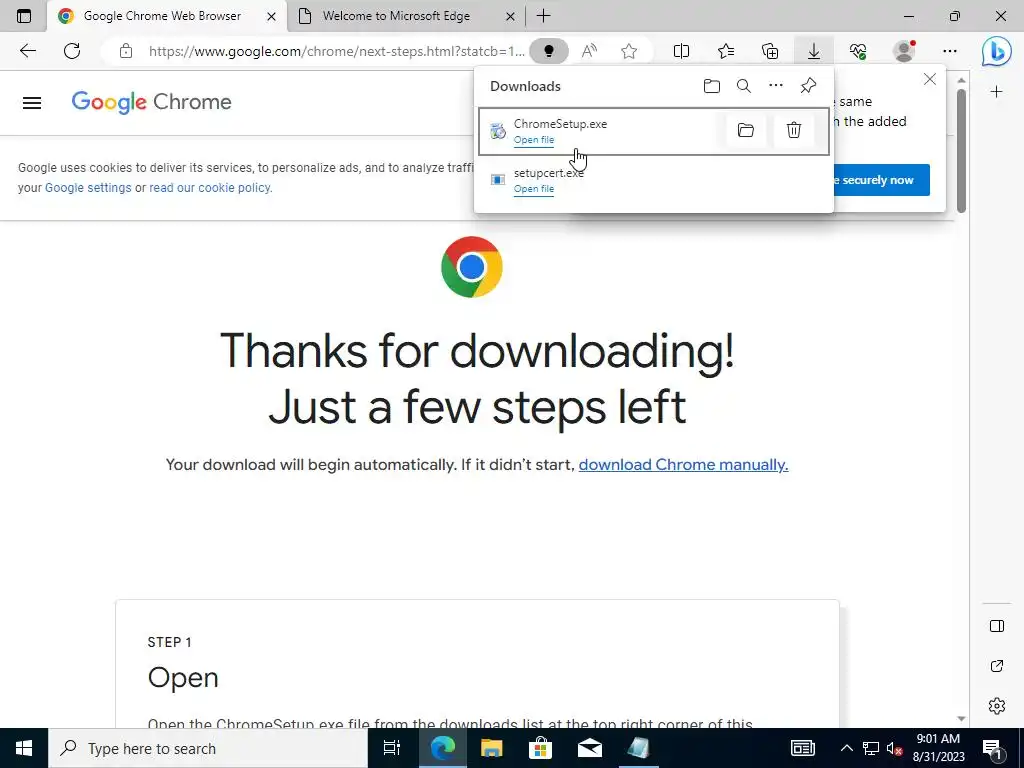Image resolution: width=1024 pixels, height=768 pixels.
Task: Click download Chrome manually link
Action: tap(683, 464)
